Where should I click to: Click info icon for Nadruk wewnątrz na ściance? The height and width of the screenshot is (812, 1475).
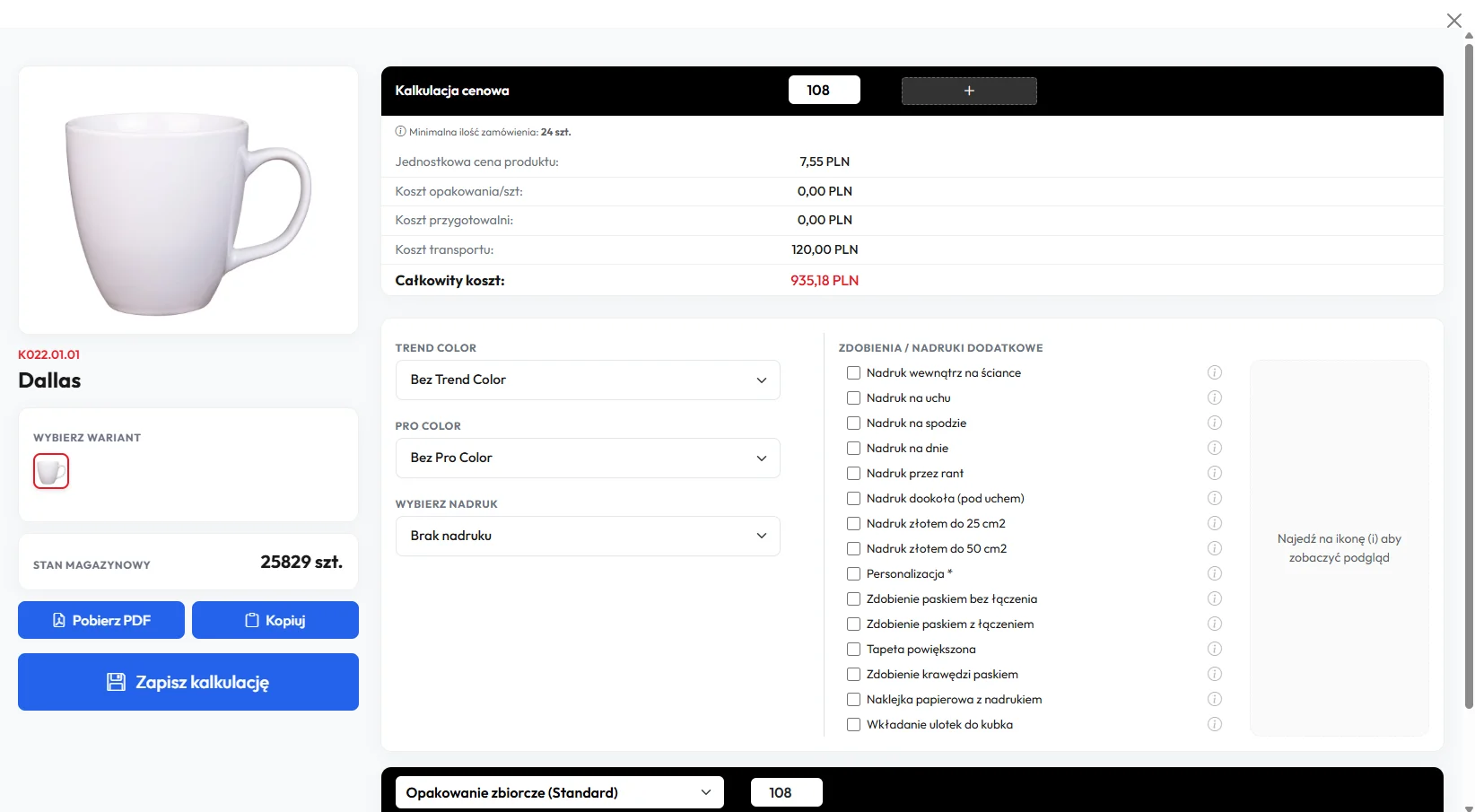click(x=1215, y=372)
